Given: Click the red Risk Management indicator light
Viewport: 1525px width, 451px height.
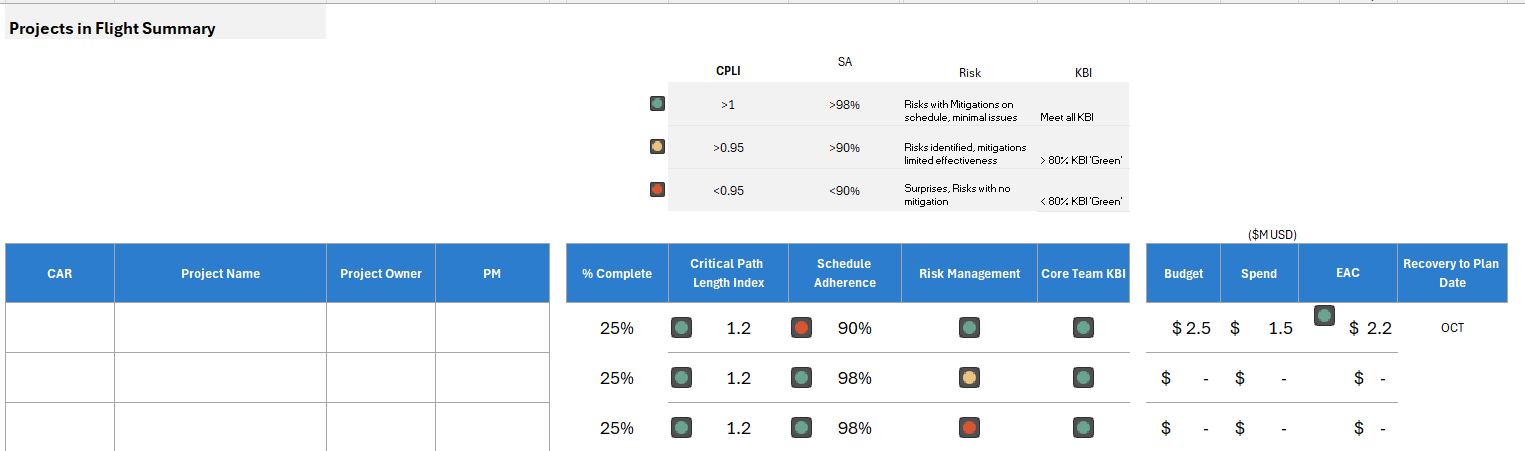Looking at the screenshot, I should click(x=969, y=427).
